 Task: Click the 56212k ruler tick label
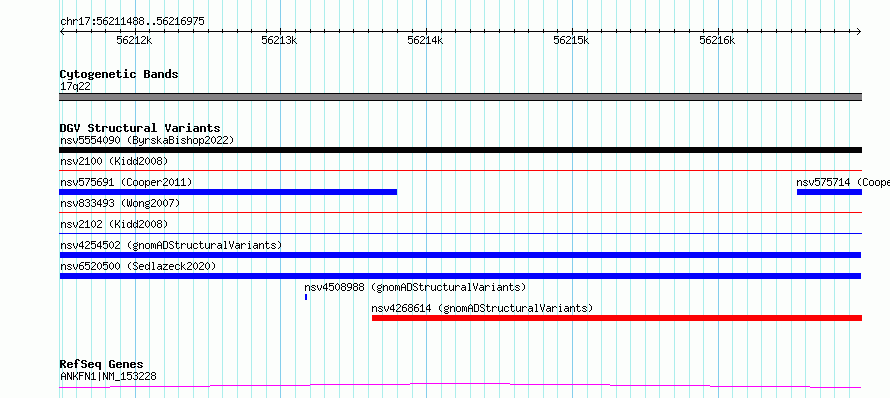coord(135,40)
